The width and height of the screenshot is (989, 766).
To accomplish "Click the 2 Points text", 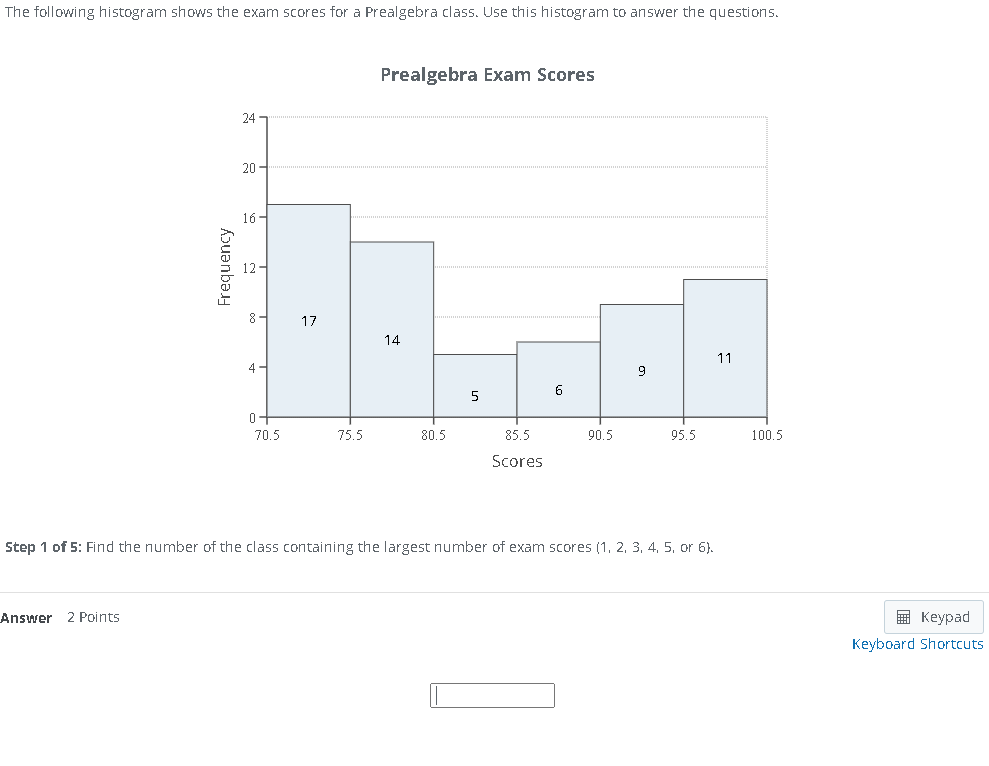I will click(x=93, y=617).
